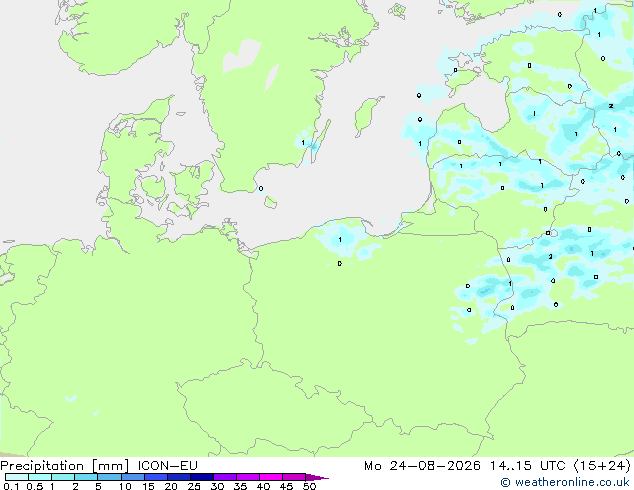The width and height of the screenshot is (634, 490).
Task: Click the "1" rainfall value beside Öland island
Action: coord(303,143)
